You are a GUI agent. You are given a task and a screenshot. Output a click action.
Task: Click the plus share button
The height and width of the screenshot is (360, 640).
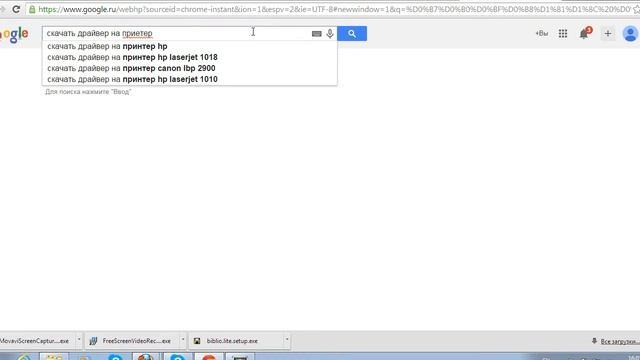tap(608, 33)
